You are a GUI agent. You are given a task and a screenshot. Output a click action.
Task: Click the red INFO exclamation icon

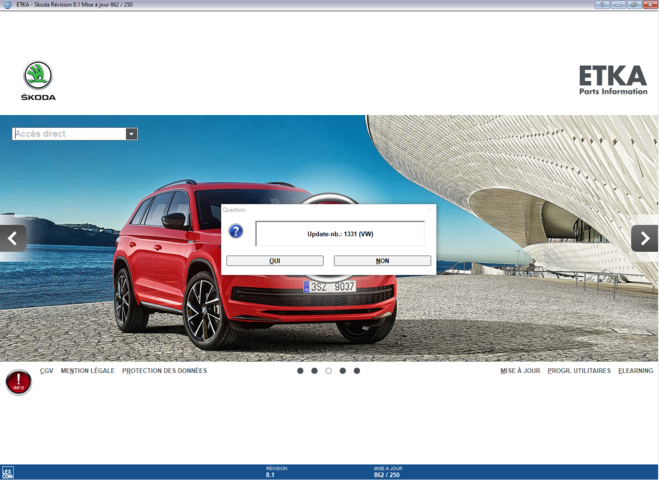pyautogui.click(x=18, y=382)
